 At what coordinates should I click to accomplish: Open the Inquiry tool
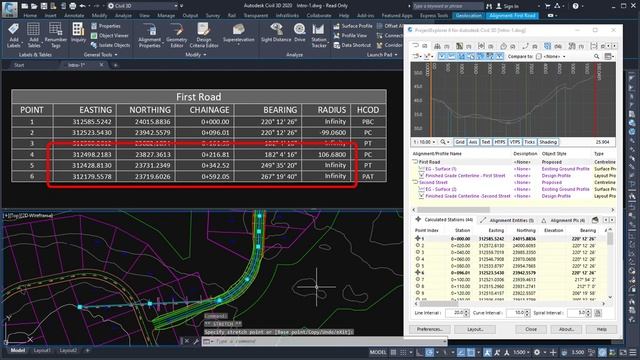tap(78, 33)
